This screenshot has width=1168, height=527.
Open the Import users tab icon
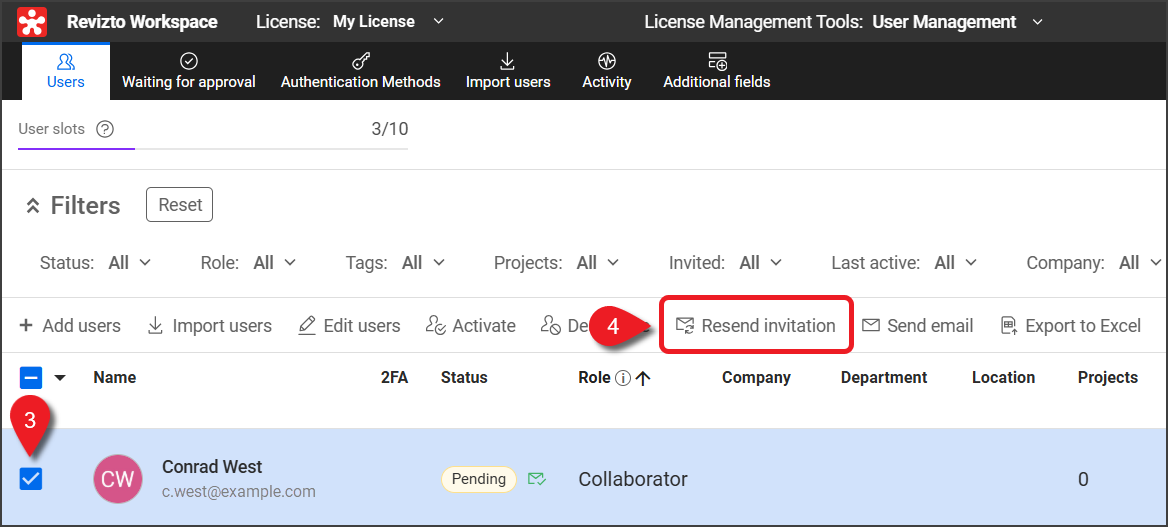click(x=508, y=61)
